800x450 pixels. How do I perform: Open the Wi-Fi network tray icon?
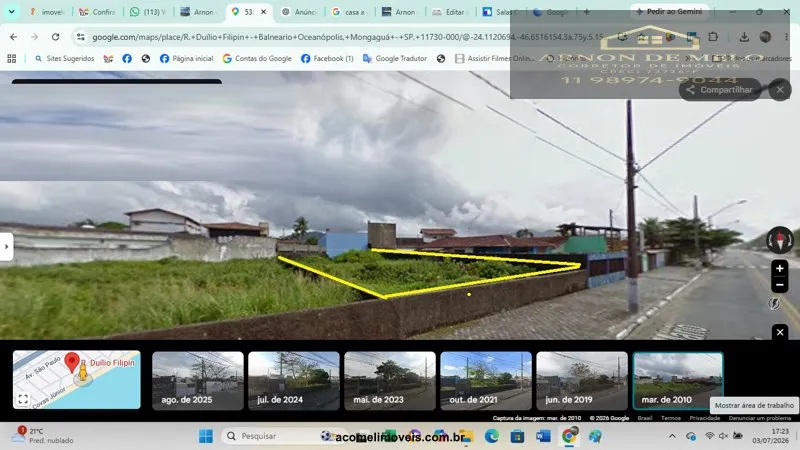point(709,436)
